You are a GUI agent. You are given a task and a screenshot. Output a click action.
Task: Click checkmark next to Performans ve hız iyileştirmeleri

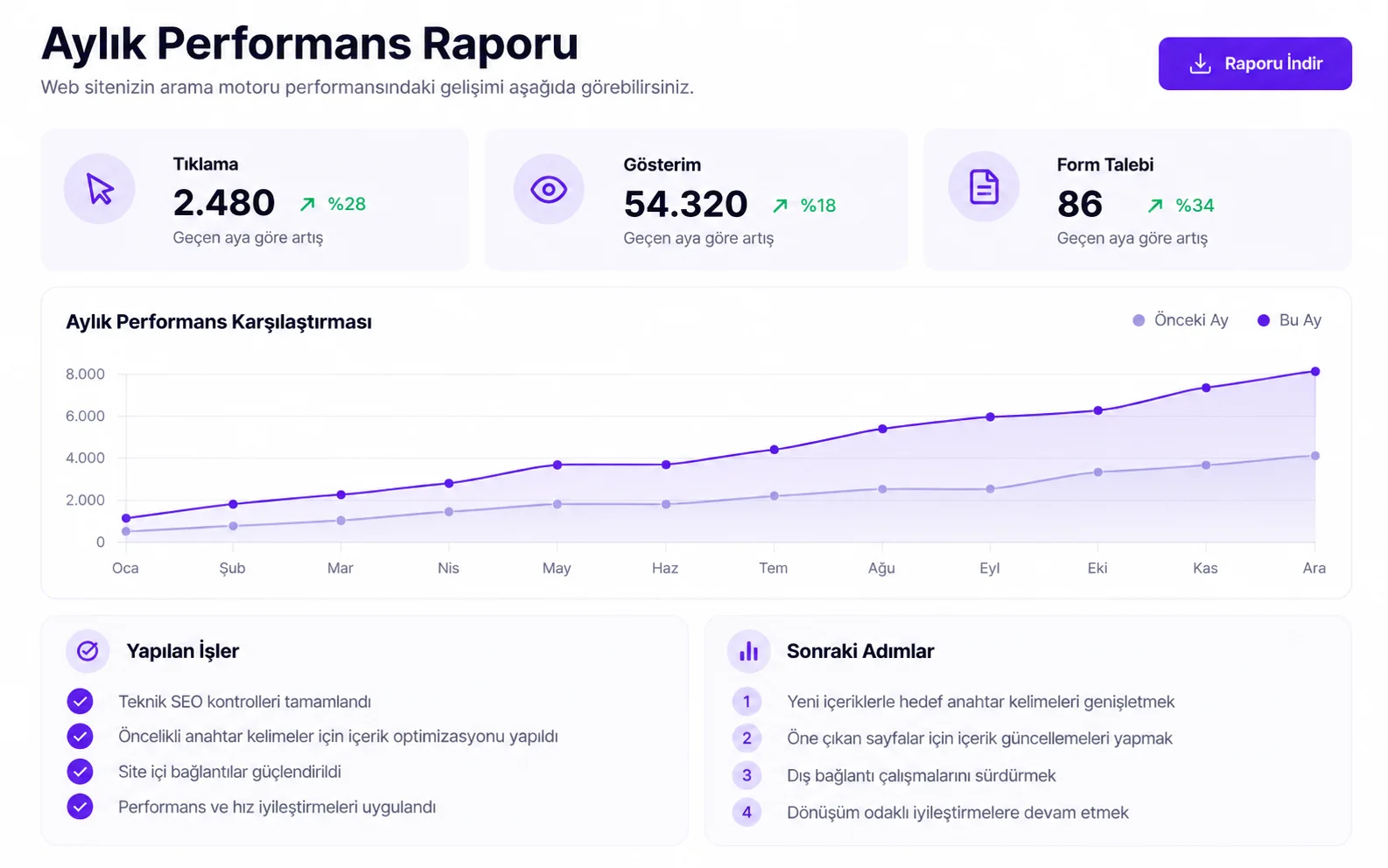[x=80, y=806]
